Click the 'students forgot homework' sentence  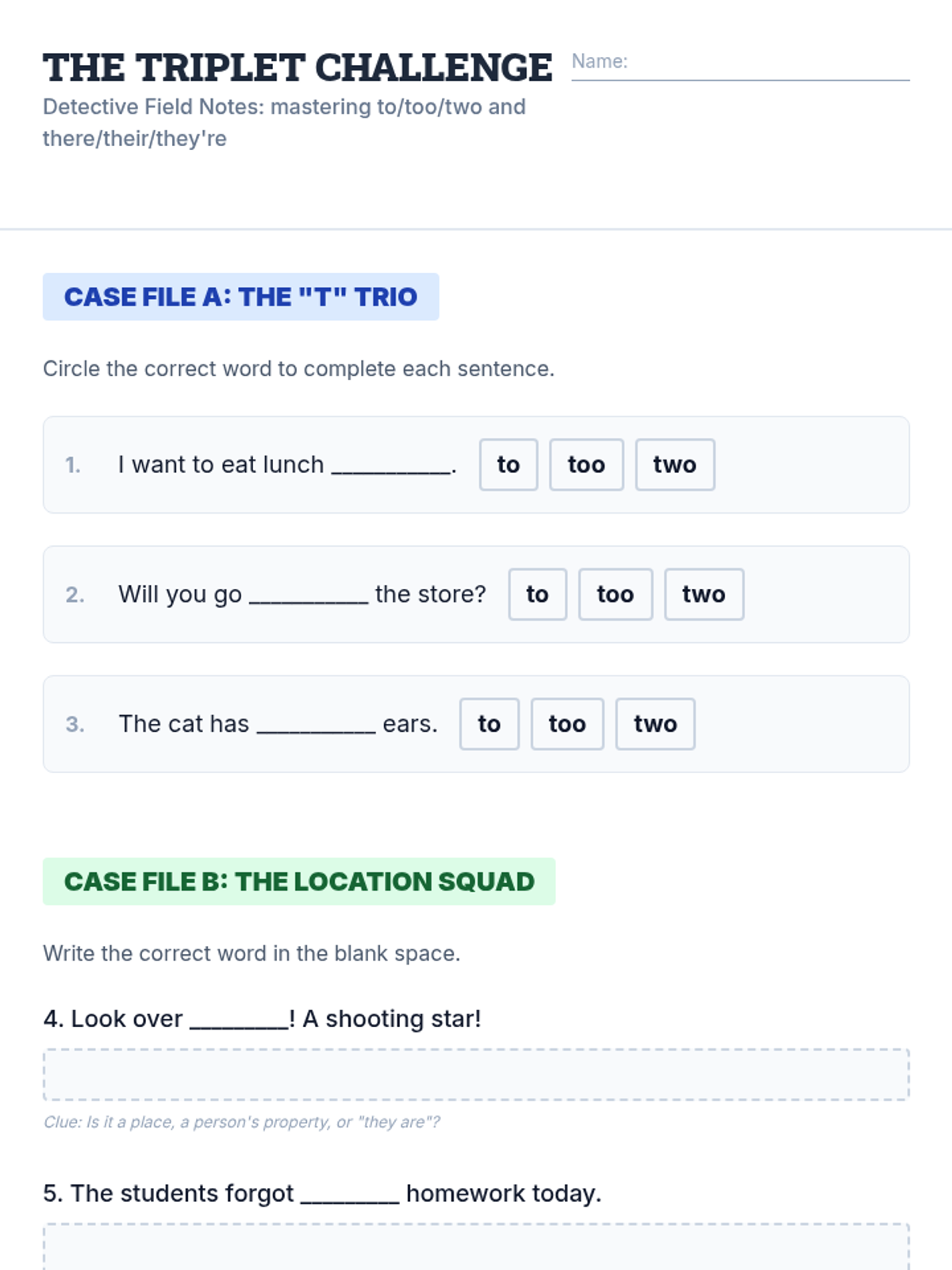(322, 1194)
